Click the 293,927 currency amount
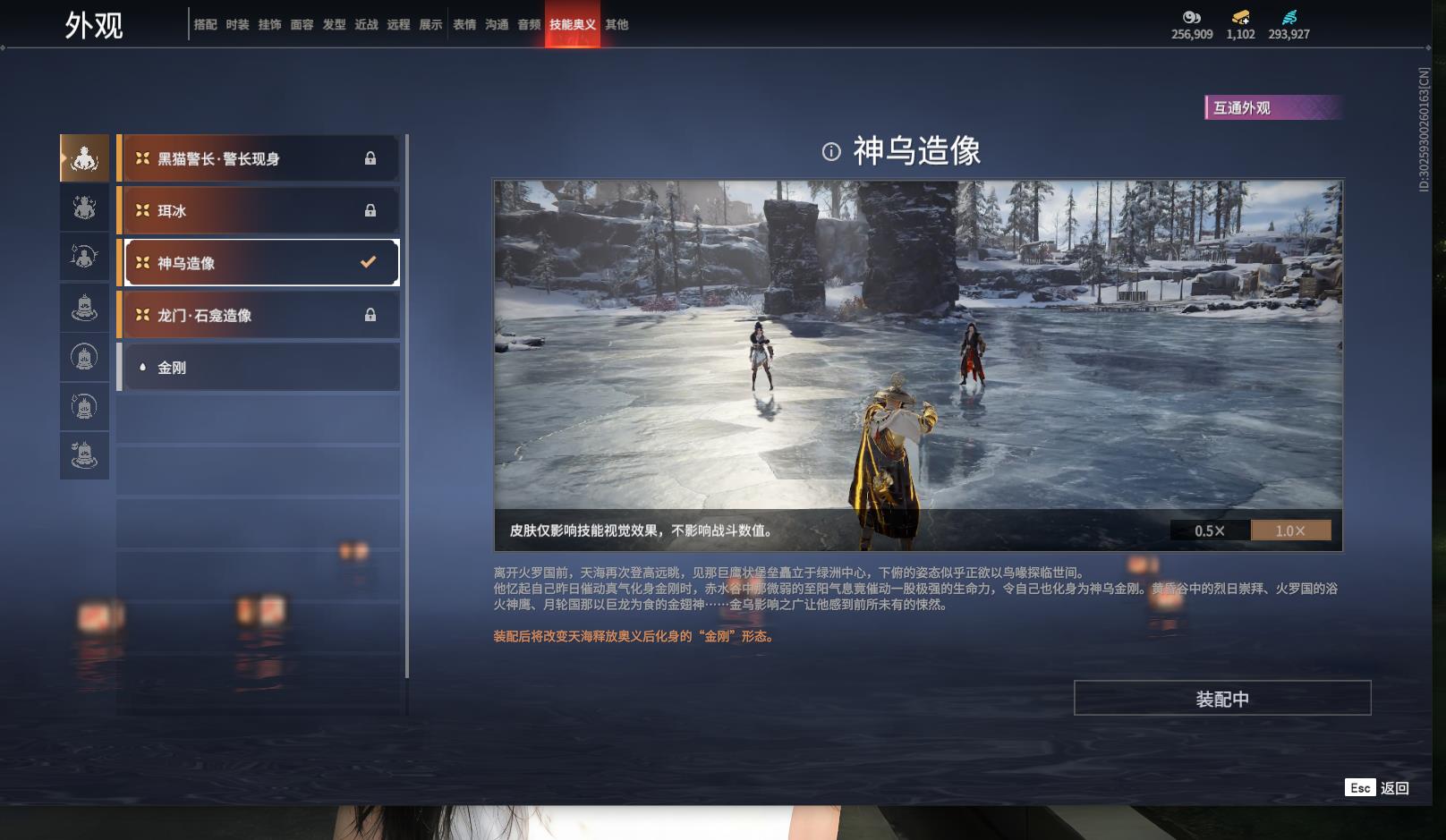This screenshot has height=840, width=1446. coord(1289,34)
